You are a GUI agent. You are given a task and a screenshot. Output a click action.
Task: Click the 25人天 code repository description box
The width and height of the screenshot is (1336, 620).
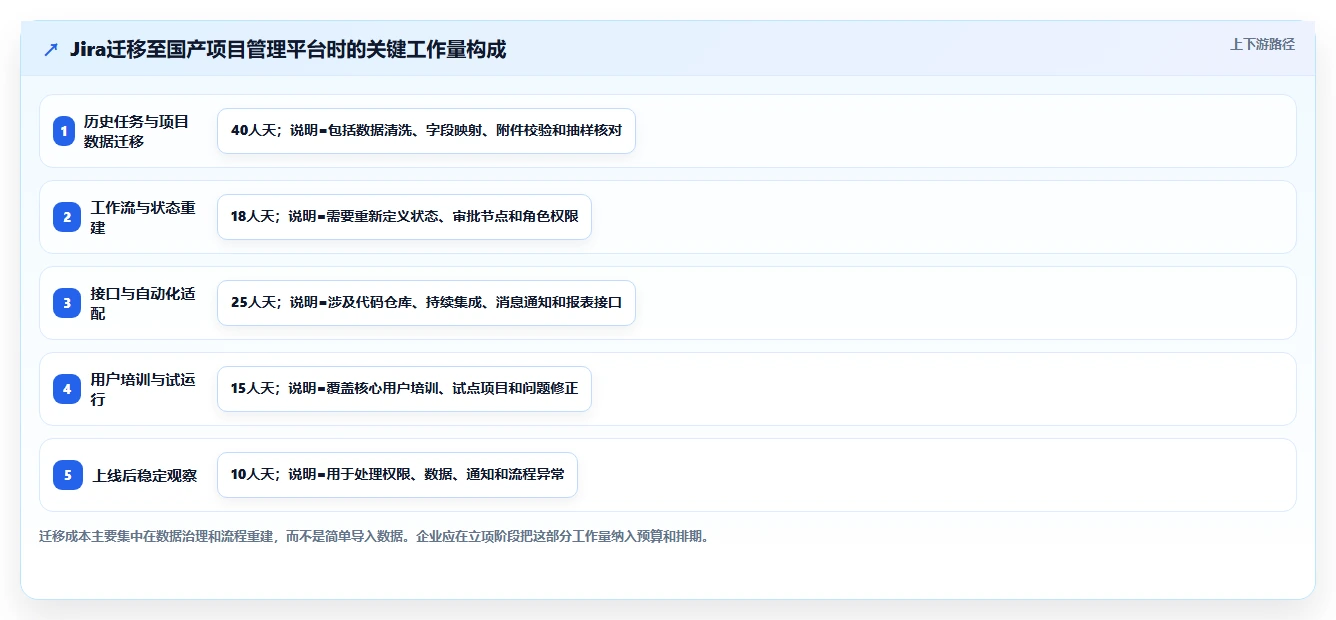coord(426,303)
